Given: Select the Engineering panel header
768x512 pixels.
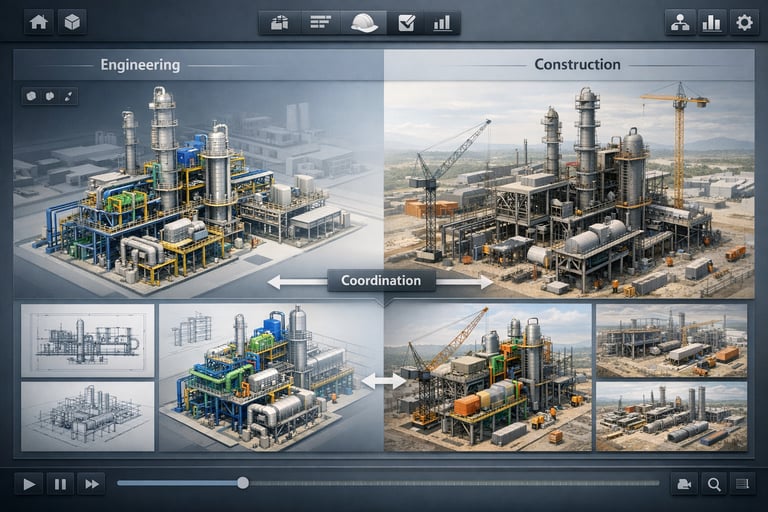Looking at the screenshot, I should coord(198,65).
